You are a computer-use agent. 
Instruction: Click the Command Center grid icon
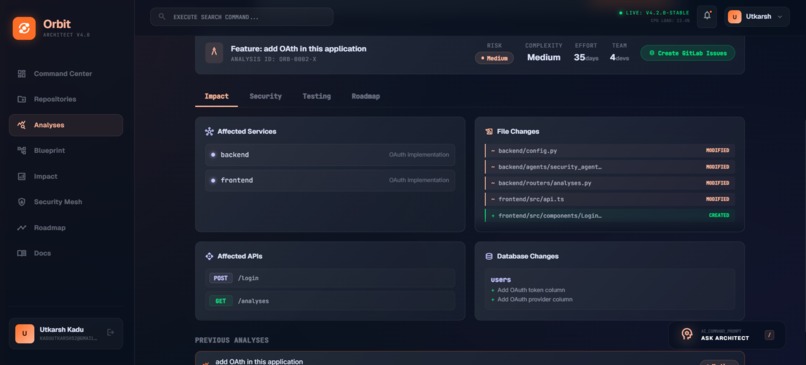22,74
